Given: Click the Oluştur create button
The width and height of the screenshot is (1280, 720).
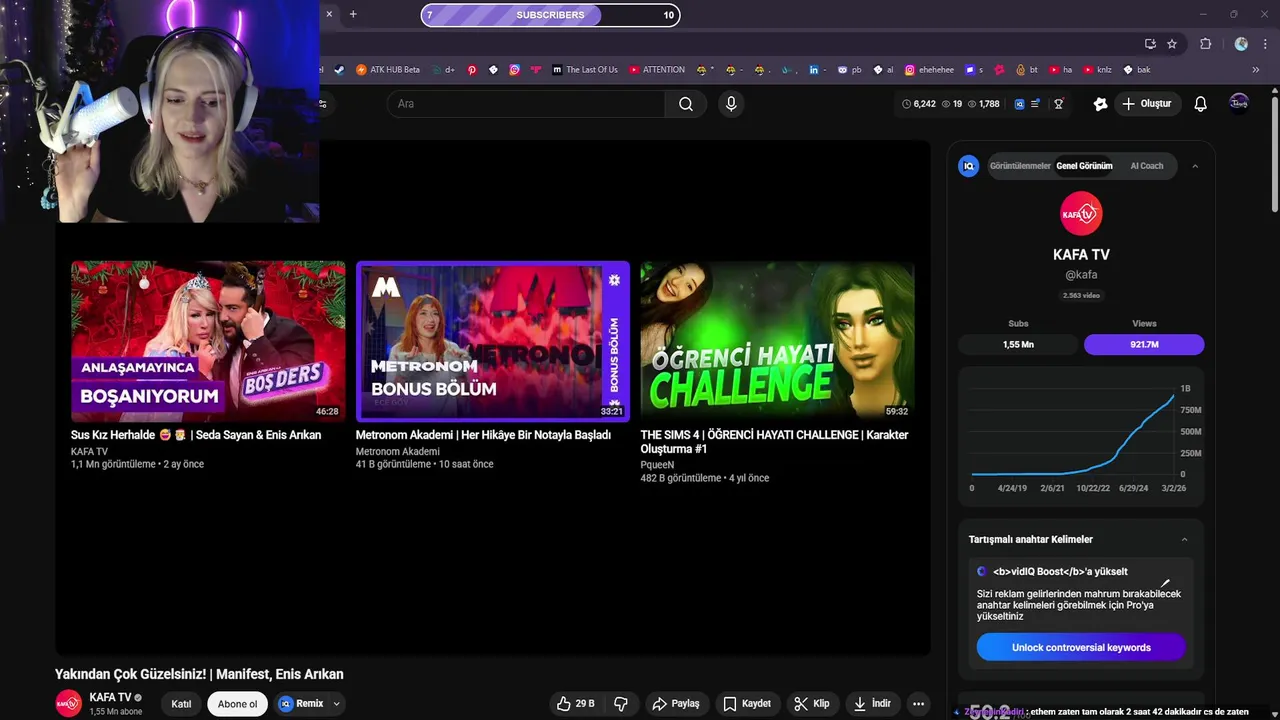Looking at the screenshot, I should coord(1149,104).
